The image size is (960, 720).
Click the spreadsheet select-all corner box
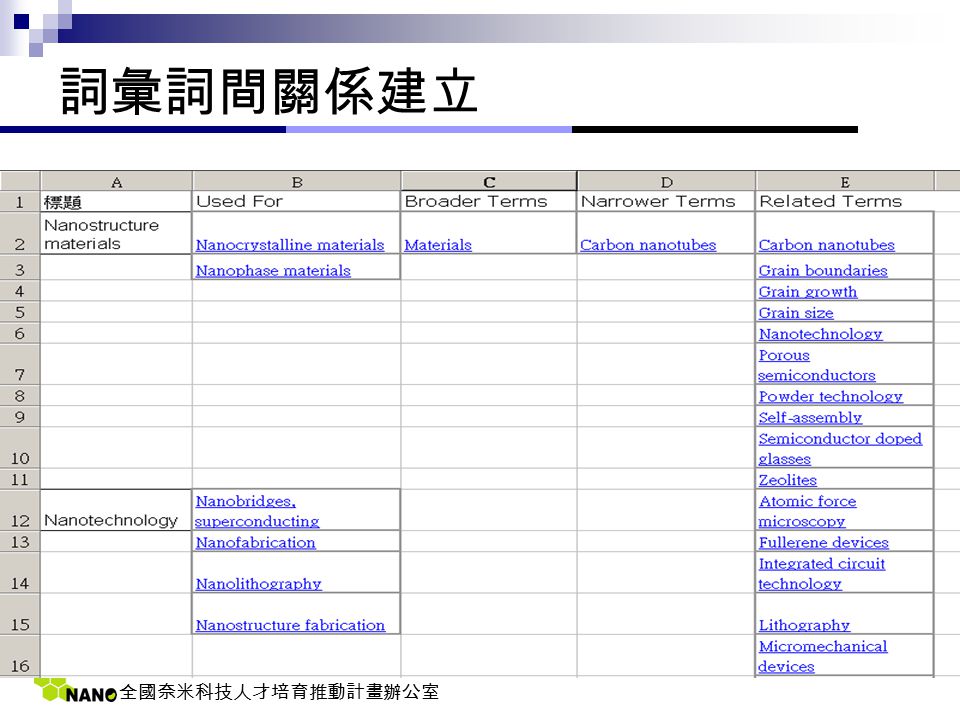[x=20, y=182]
